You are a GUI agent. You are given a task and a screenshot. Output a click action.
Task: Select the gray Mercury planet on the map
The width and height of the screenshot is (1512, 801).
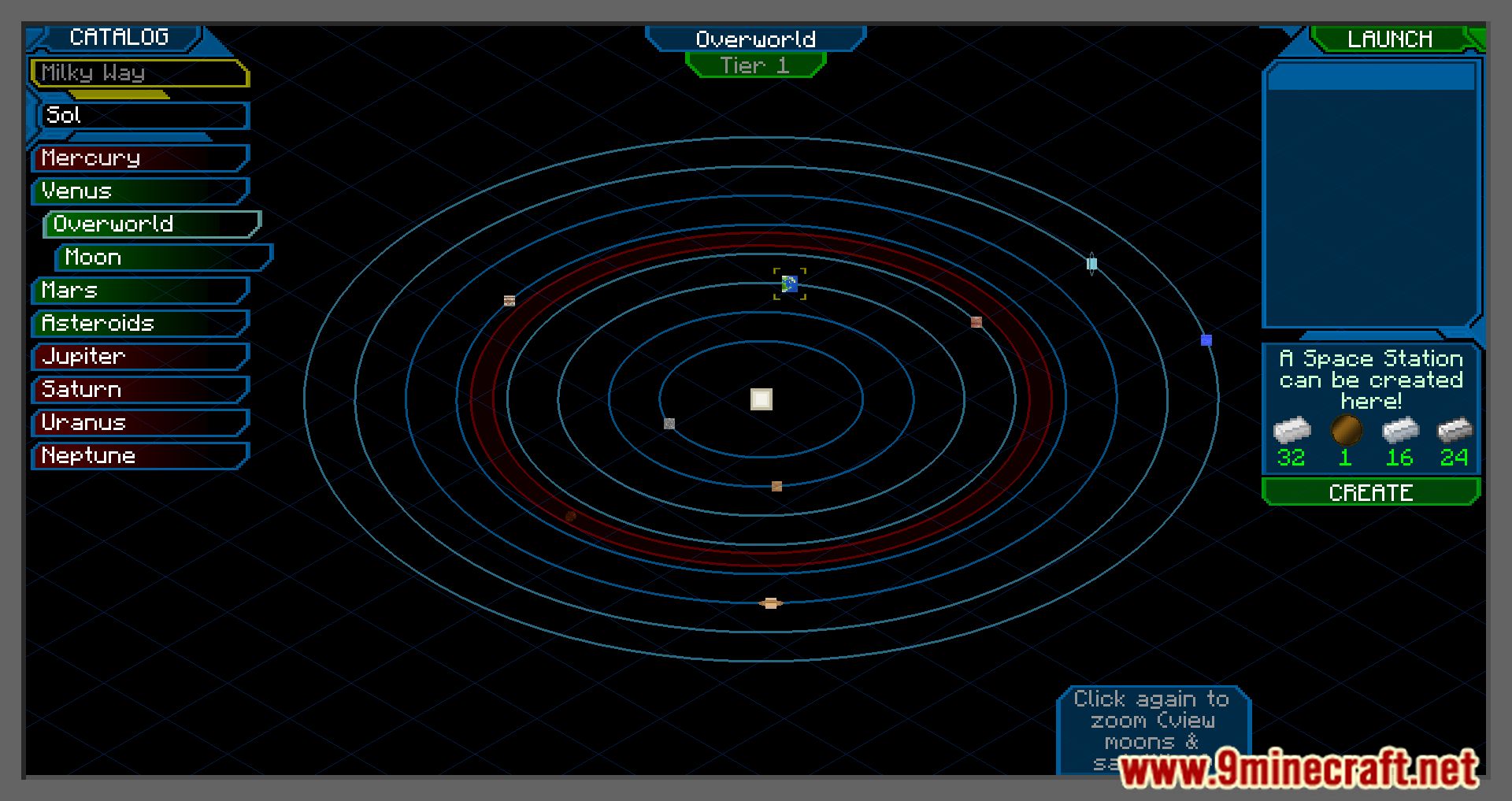(669, 424)
